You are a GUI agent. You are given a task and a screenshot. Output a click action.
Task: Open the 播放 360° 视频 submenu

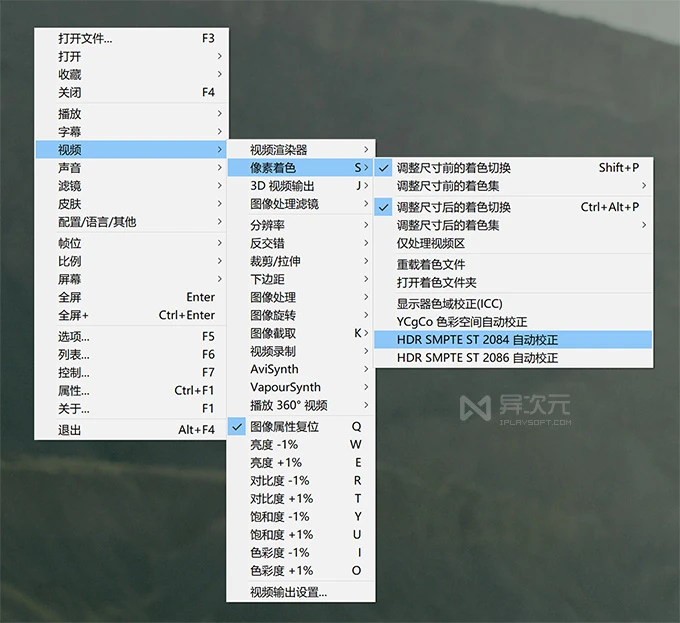click(301, 405)
